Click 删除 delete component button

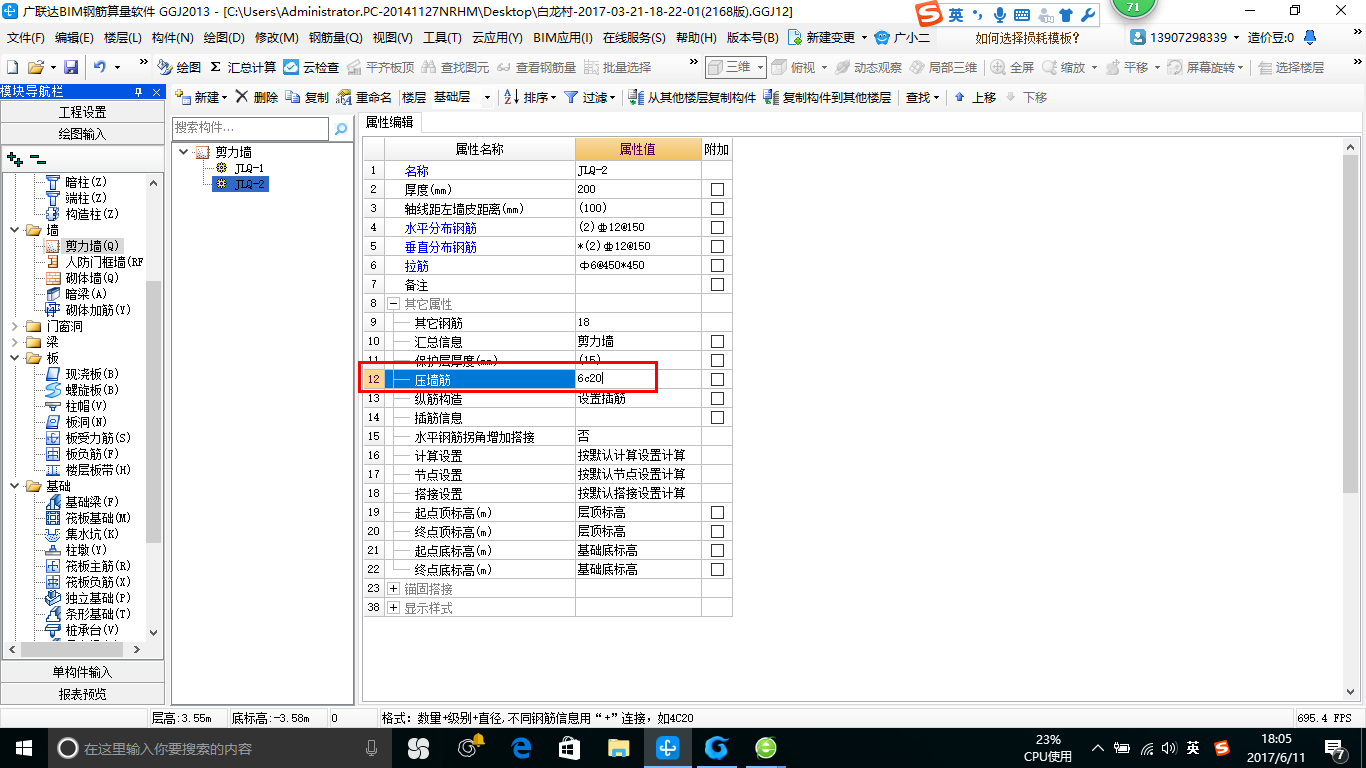pyautogui.click(x=257, y=97)
